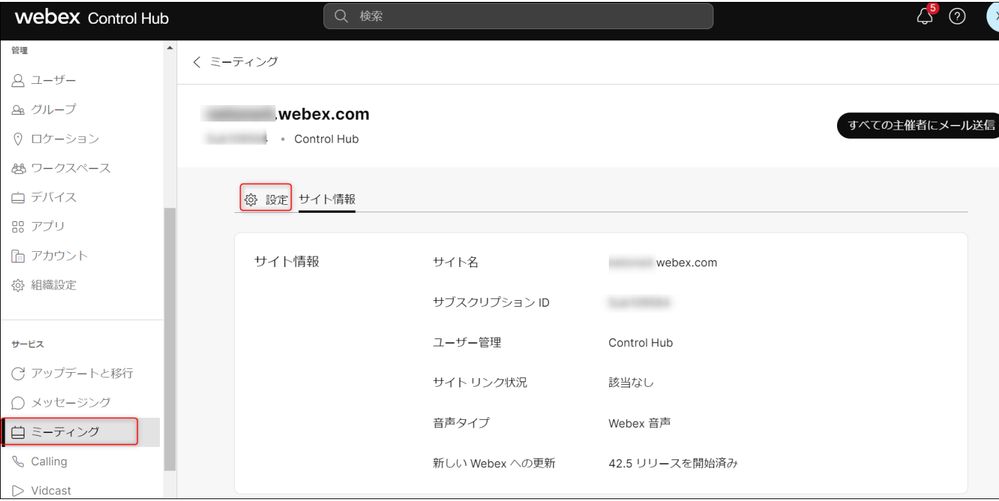Click the notifications bell icon

coord(924,17)
